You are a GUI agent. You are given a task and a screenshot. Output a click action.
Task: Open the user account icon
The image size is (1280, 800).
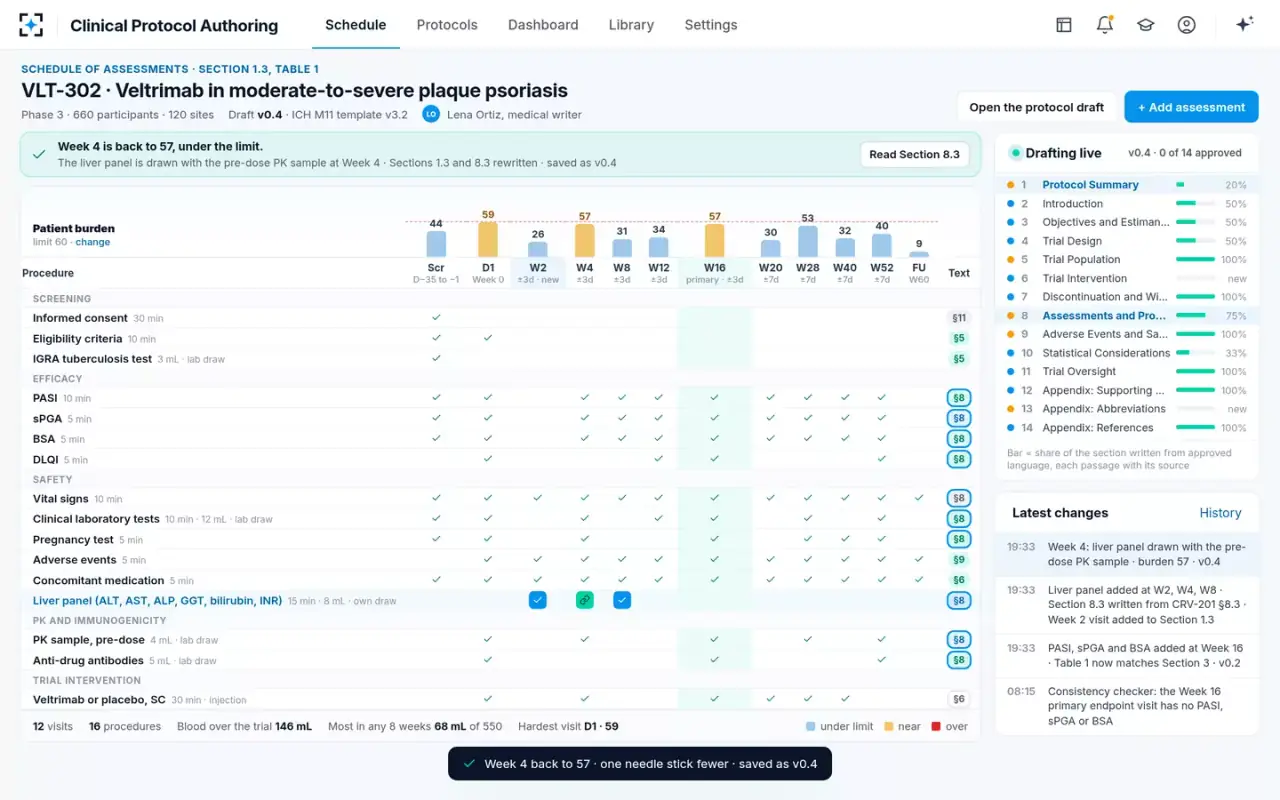(1187, 25)
